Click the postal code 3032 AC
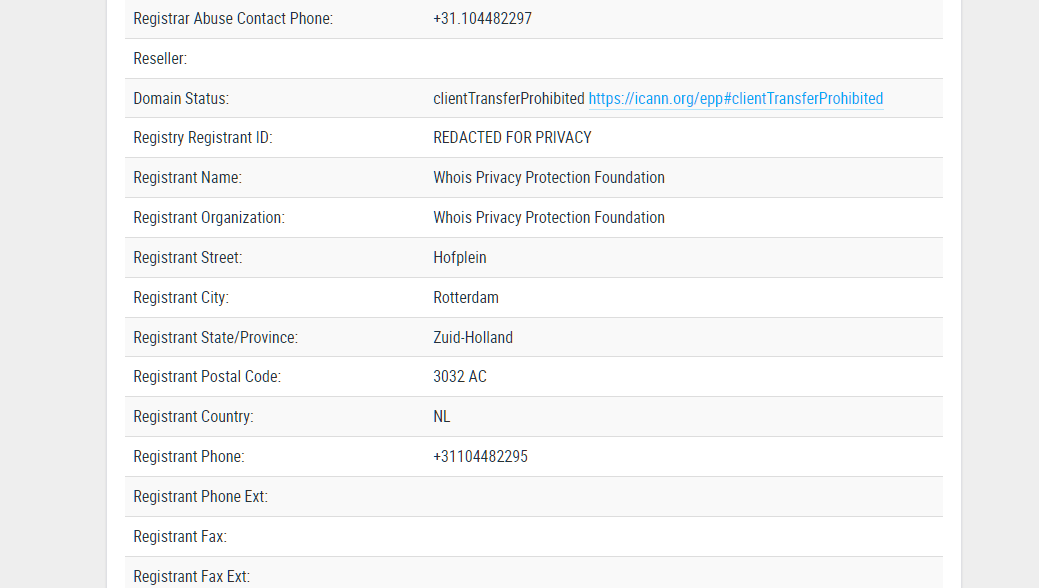Image resolution: width=1039 pixels, height=588 pixels. [x=460, y=377]
